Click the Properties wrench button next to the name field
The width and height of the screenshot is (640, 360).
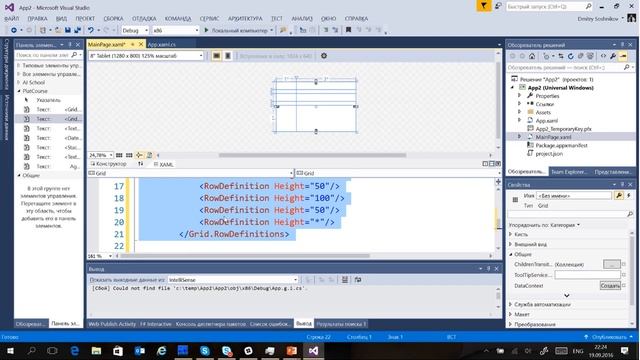[x=619, y=196]
